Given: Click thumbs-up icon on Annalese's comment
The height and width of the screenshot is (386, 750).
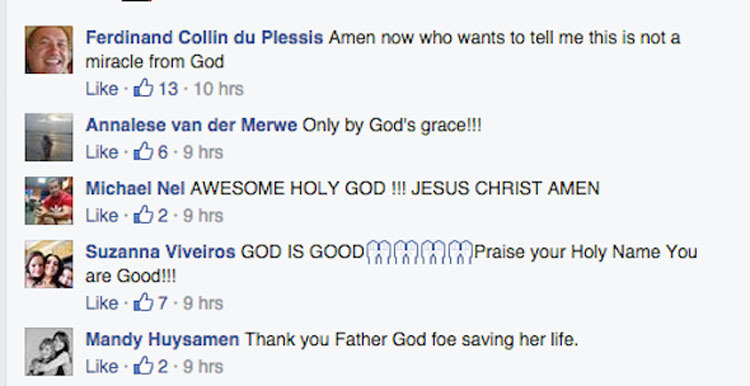Looking at the screenshot, I should click(143, 152).
